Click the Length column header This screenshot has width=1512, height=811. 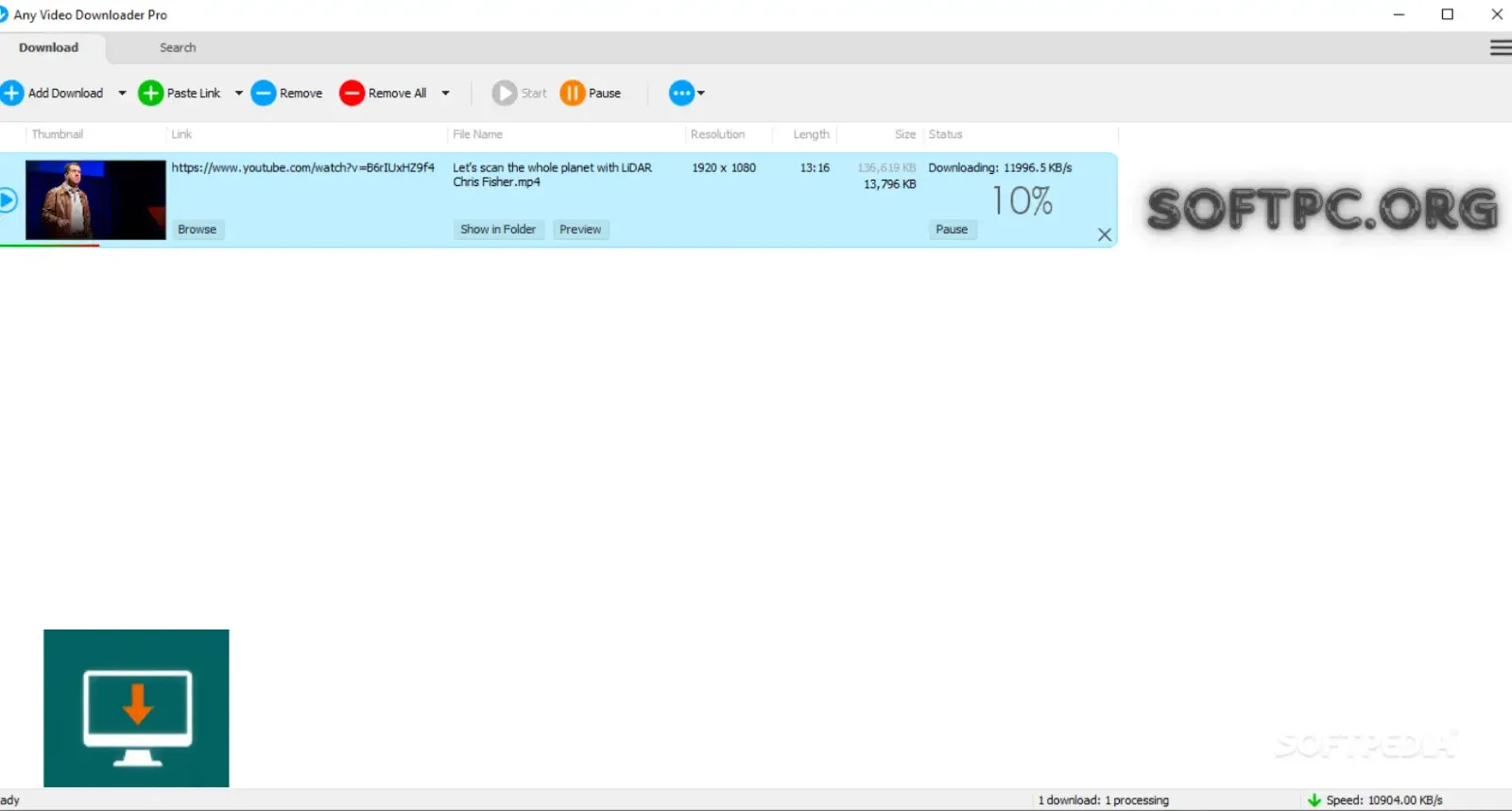(811, 134)
